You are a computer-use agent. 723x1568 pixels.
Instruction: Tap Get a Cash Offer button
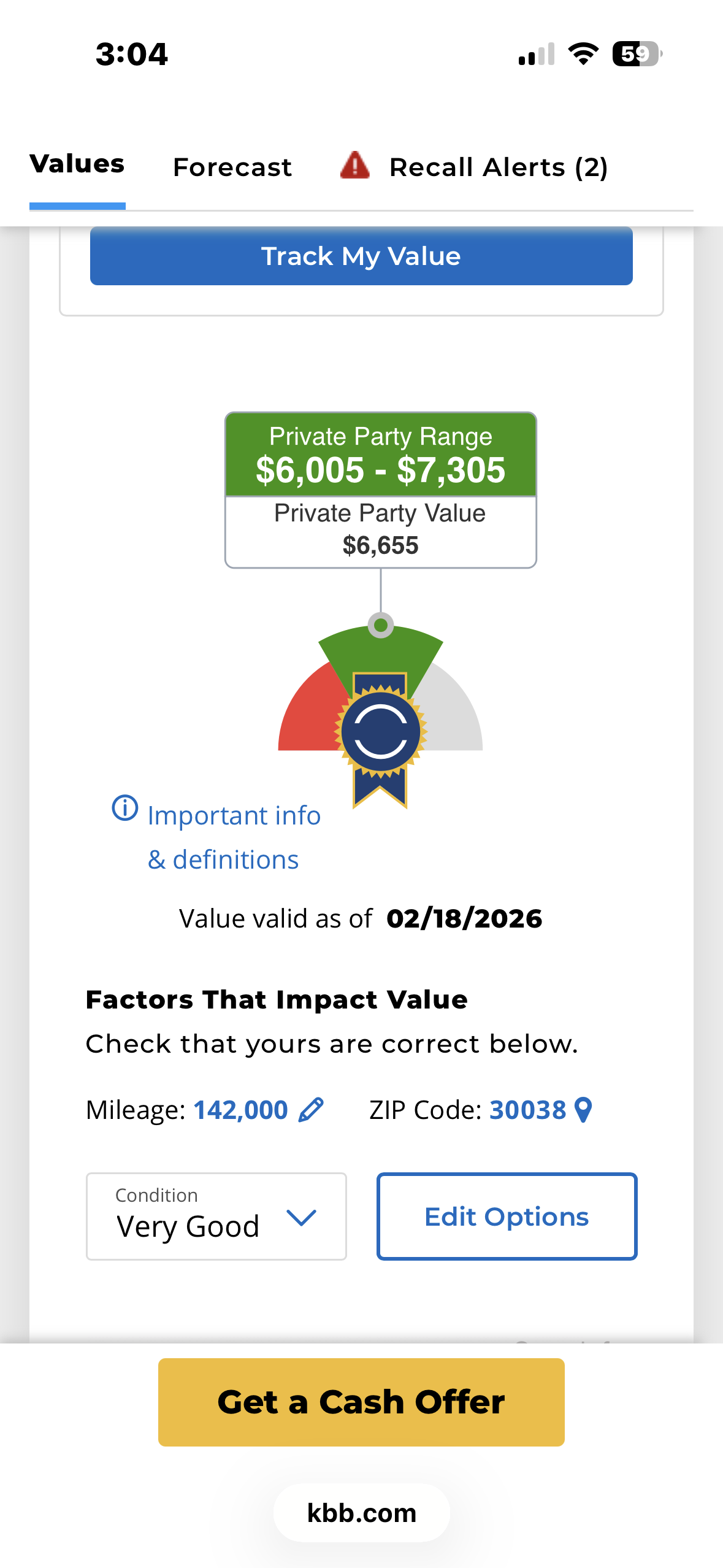point(361,1402)
